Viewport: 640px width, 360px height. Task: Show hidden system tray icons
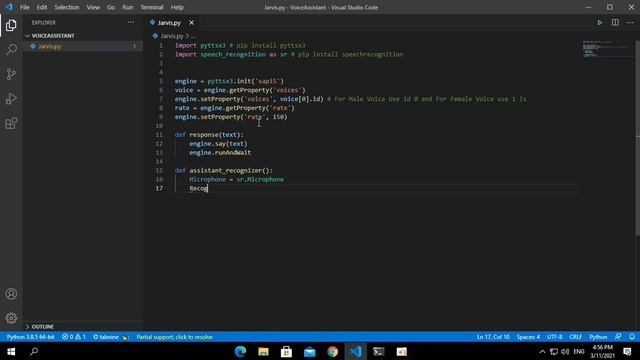point(542,351)
